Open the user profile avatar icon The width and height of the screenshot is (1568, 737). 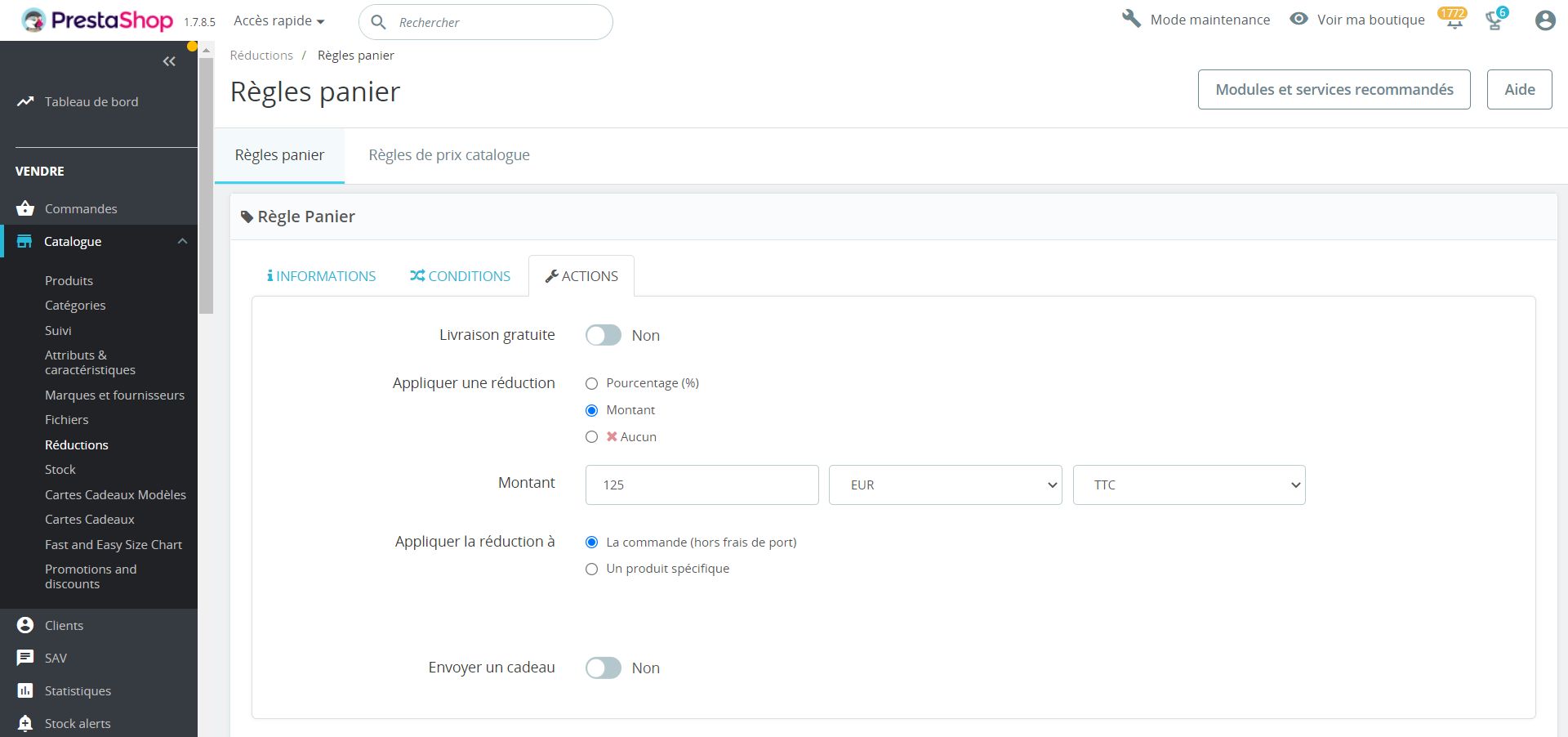(x=1544, y=20)
